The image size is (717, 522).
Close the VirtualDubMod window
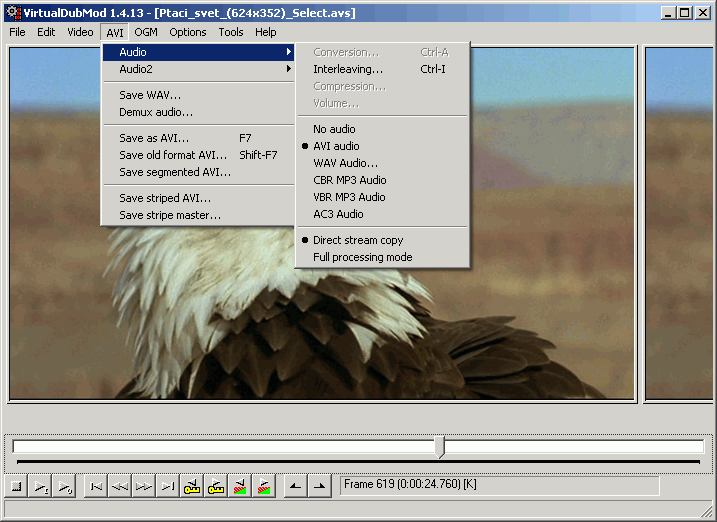(703, 13)
